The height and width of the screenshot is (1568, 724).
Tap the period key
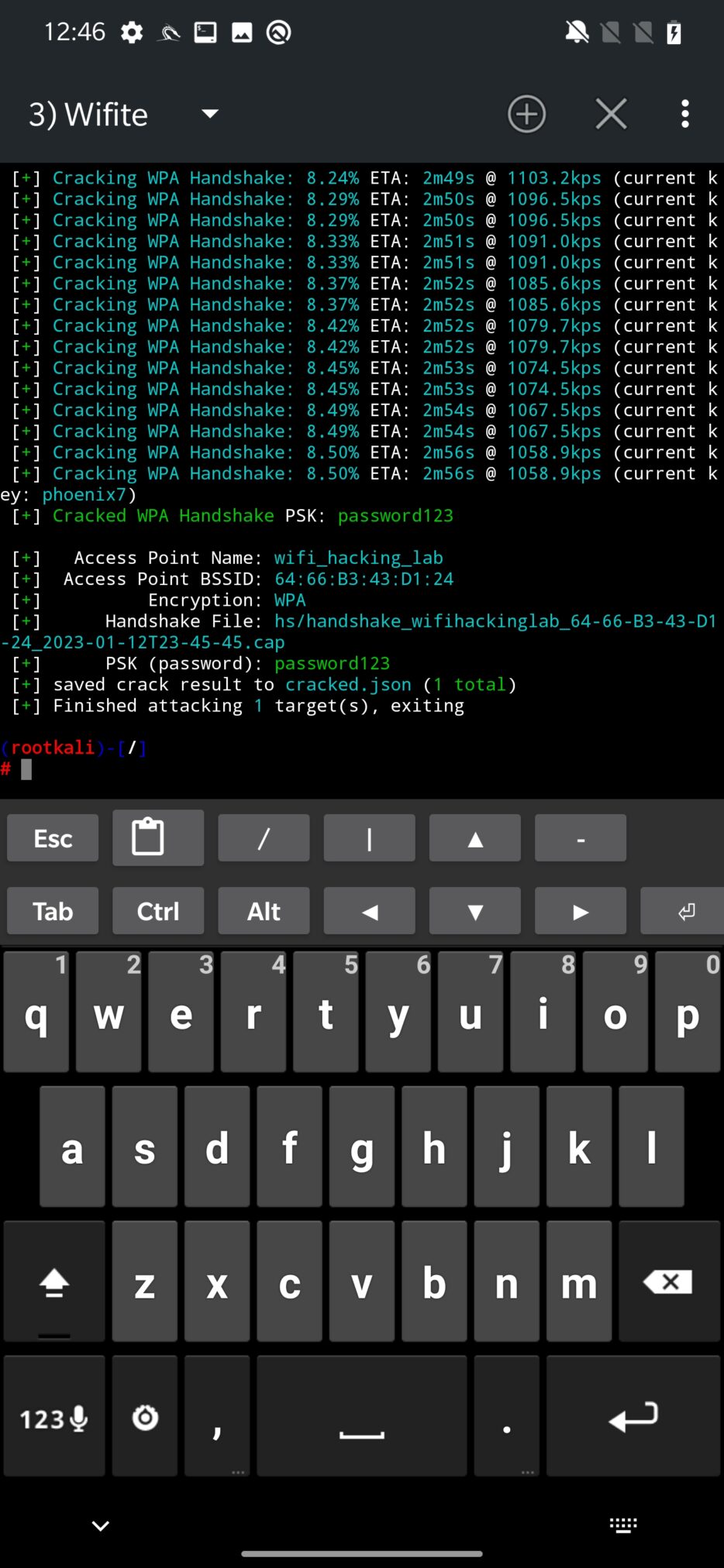coord(506,1416)
